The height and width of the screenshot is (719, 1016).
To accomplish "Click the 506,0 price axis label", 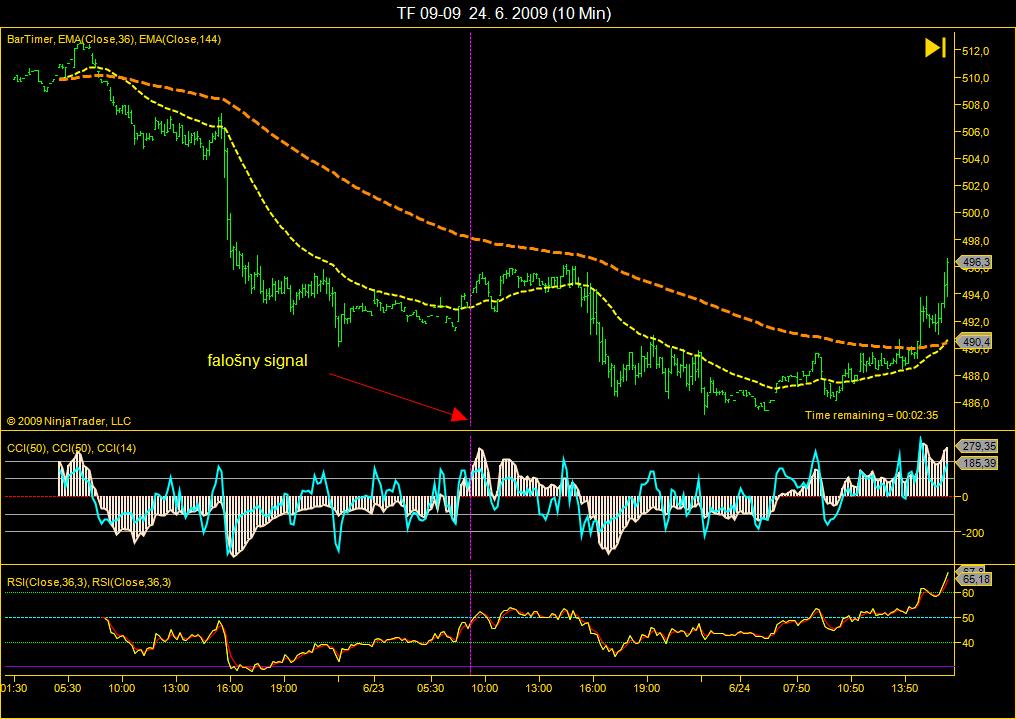I will coord(976,132).
